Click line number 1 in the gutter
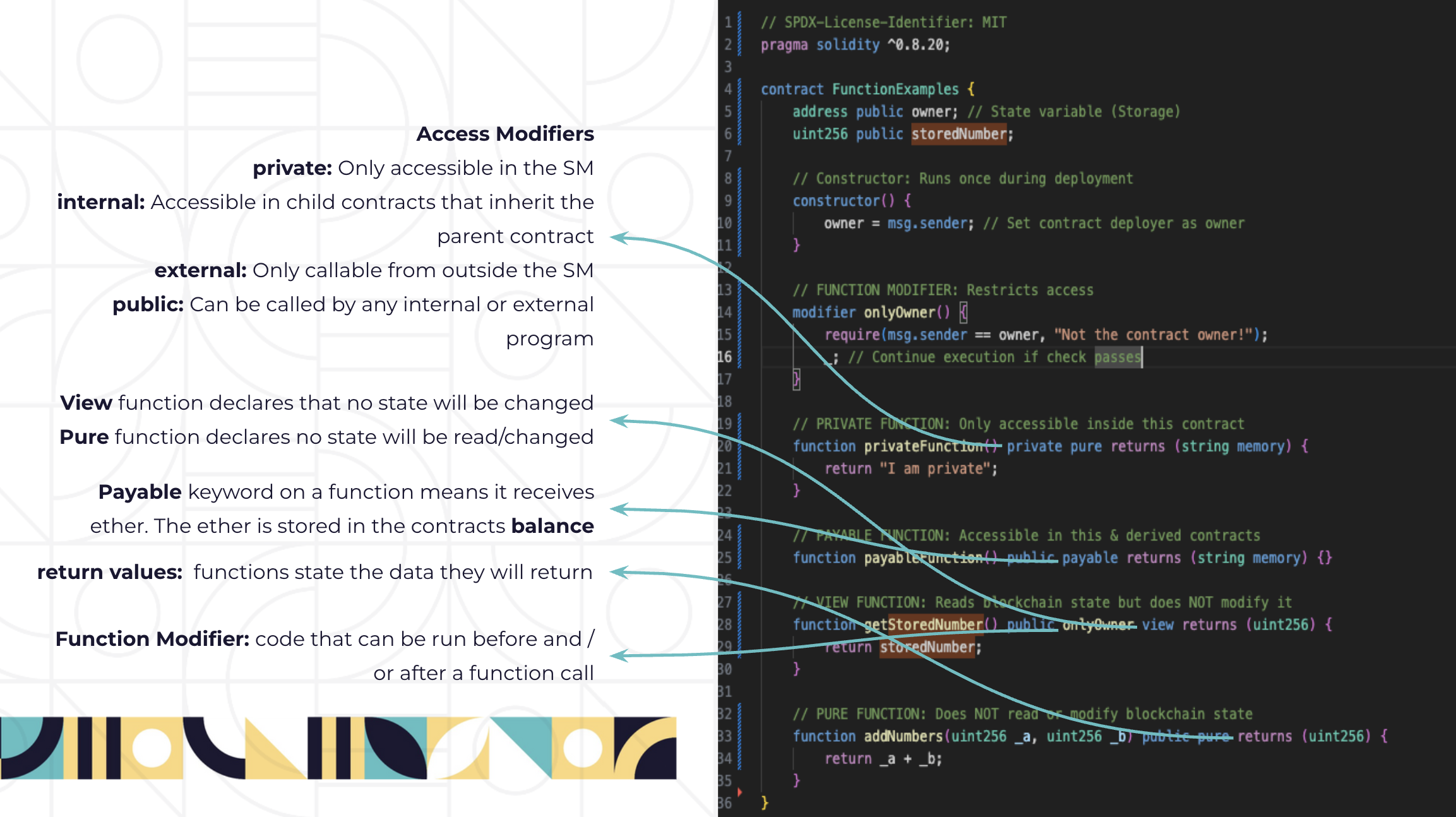 (728, 23)
